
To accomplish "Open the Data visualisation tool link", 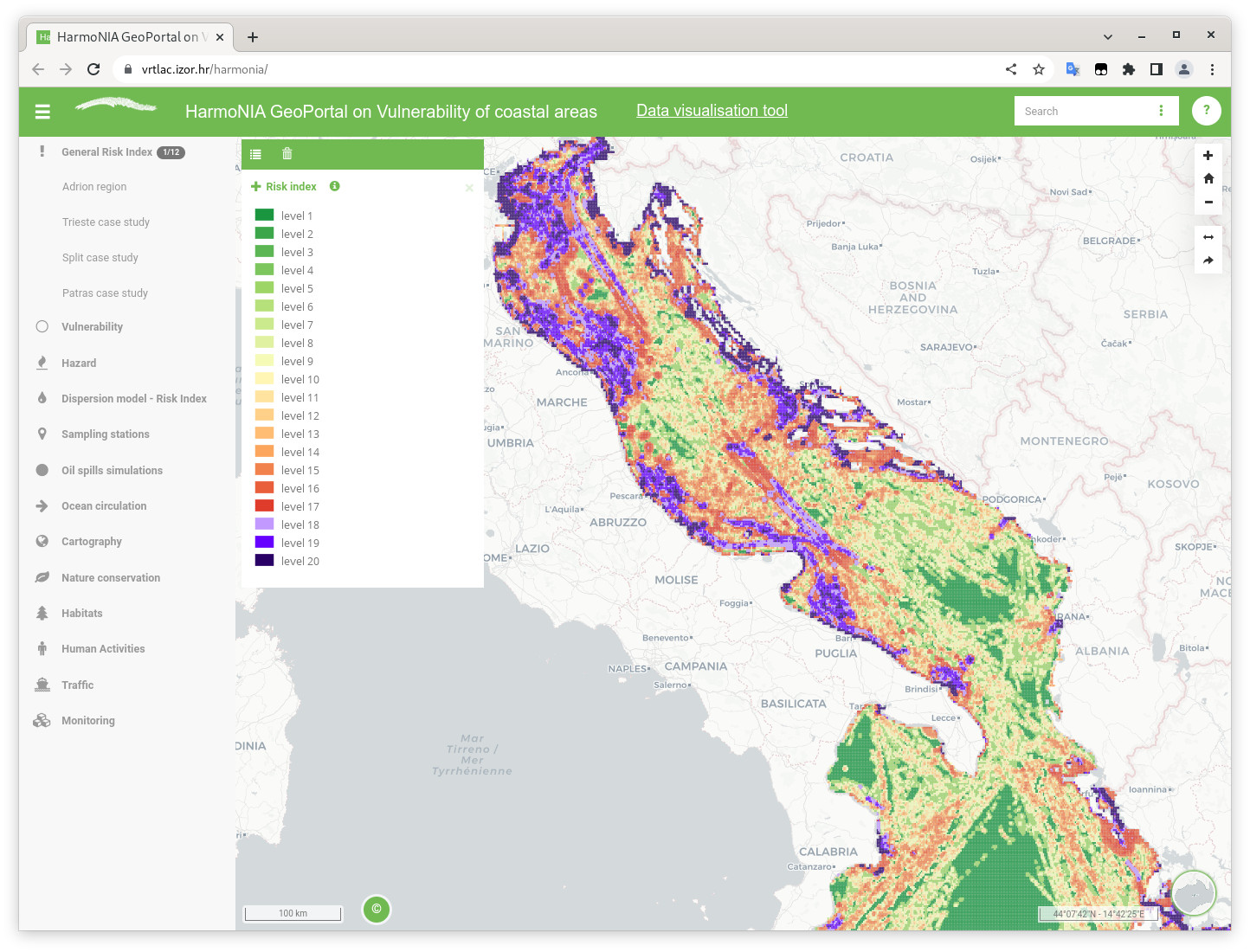I will point(712,111).
